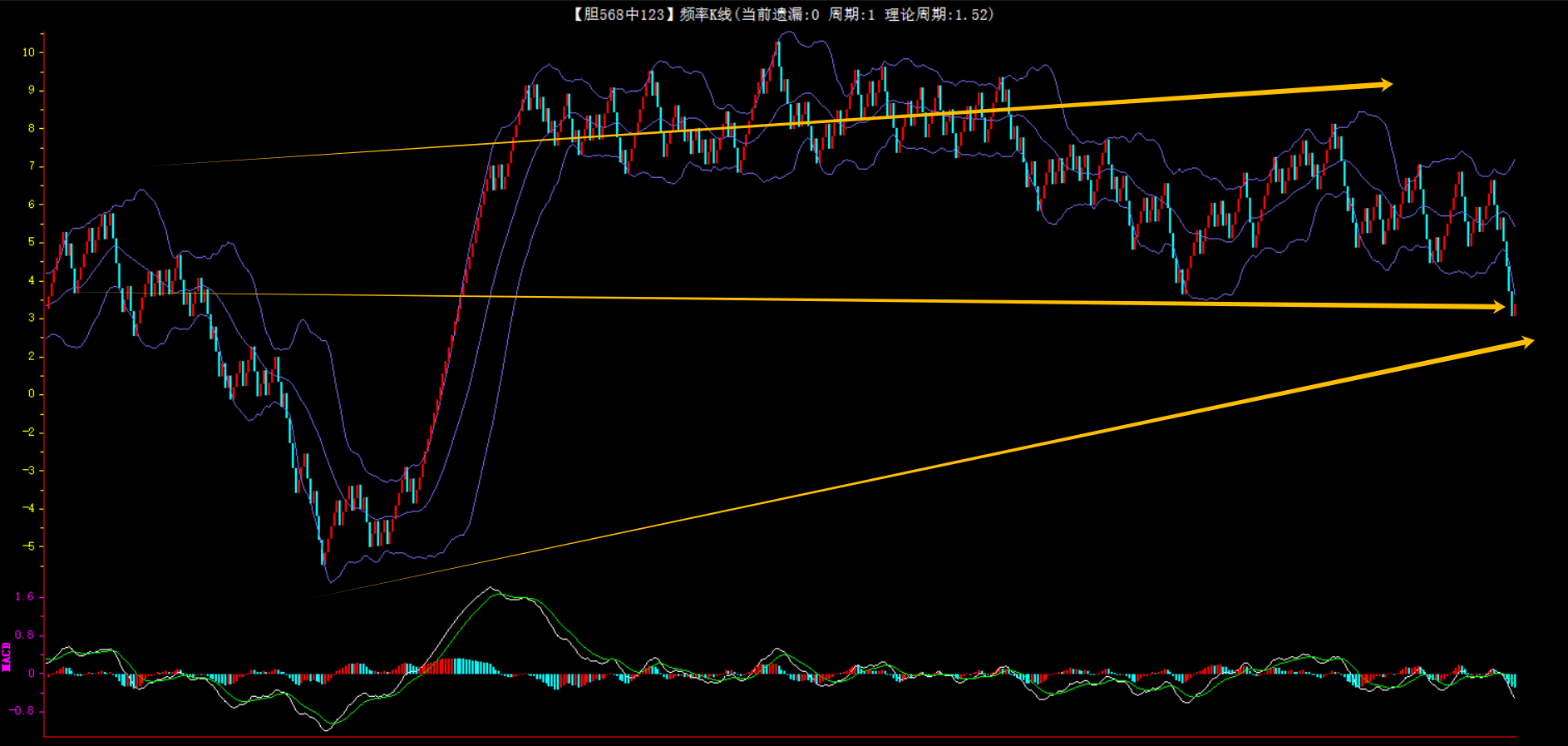Click the upper orange trend arrow's arrowhead
The height and width of the screenshot is (746, 1568).
(1385, 84)
